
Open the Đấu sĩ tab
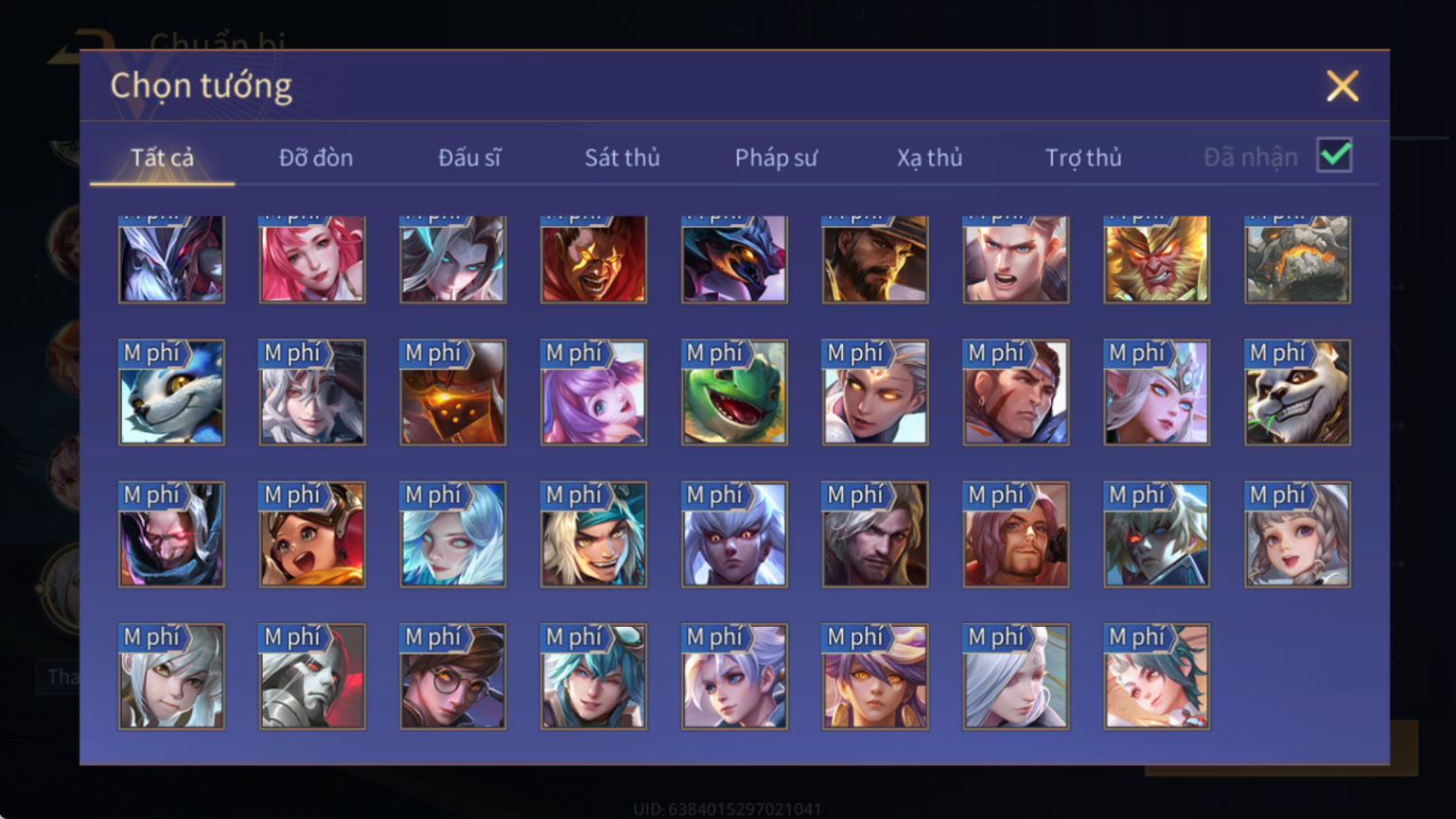[x=469, y=157]
